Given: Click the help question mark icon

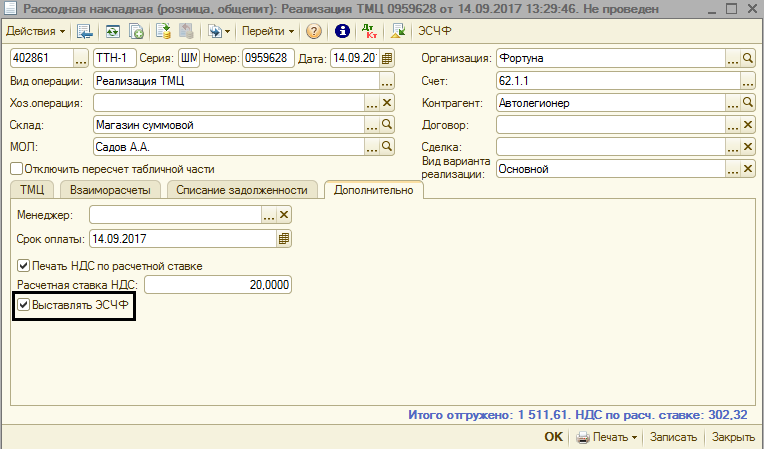Looking at the screenshot, I should click(x=314, y=32).
